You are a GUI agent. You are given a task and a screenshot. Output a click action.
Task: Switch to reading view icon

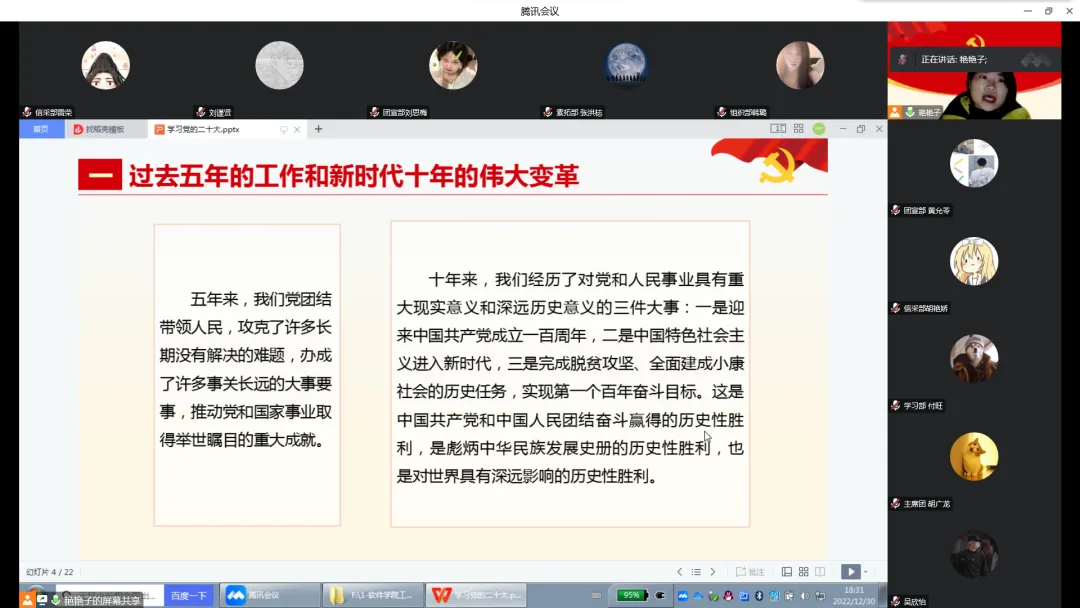820,572
